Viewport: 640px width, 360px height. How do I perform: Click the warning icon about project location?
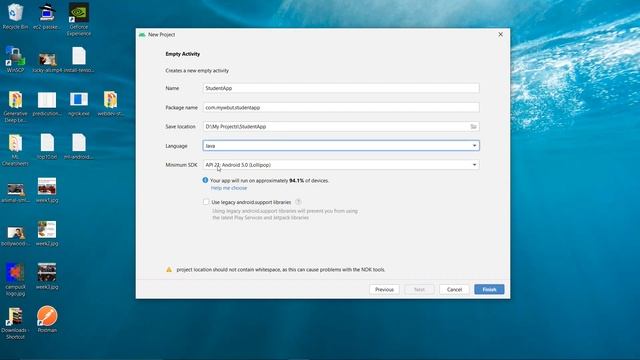click(169, 269)
